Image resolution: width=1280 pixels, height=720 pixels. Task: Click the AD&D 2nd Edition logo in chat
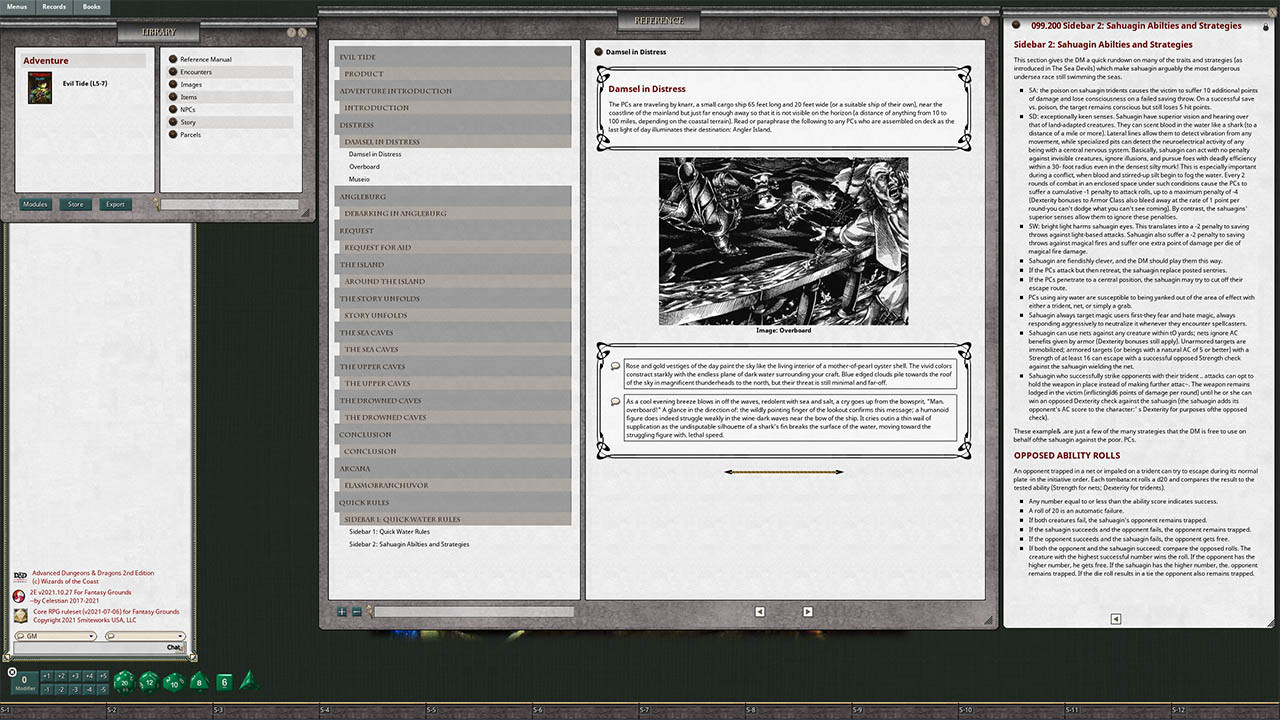click(18, 575)
